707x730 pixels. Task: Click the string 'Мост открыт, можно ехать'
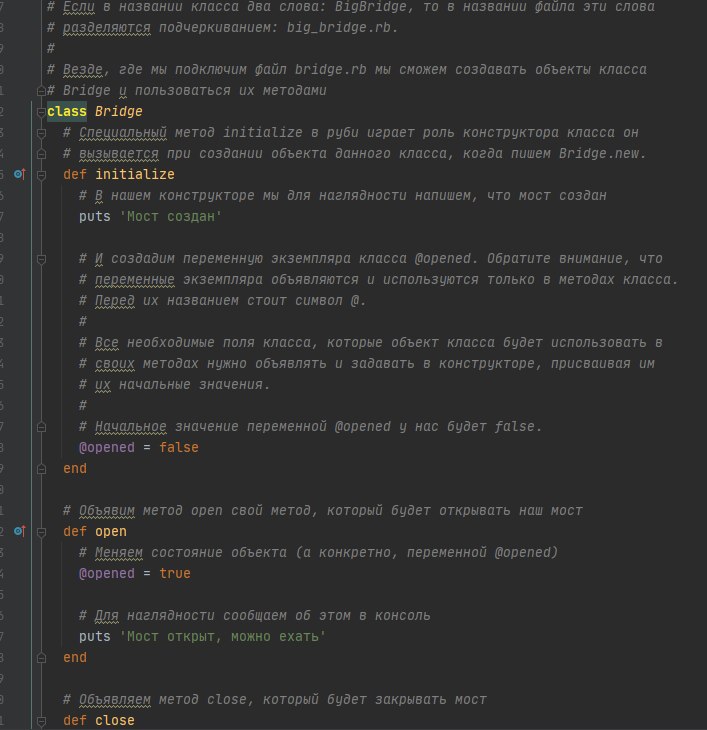coord(222,636)
